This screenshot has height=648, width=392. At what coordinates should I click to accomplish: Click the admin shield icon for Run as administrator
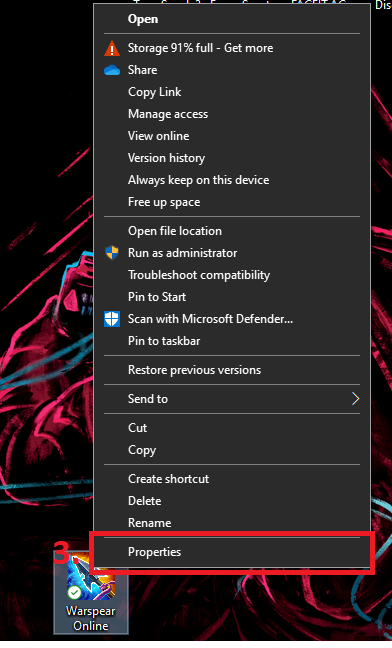point(112,253)
